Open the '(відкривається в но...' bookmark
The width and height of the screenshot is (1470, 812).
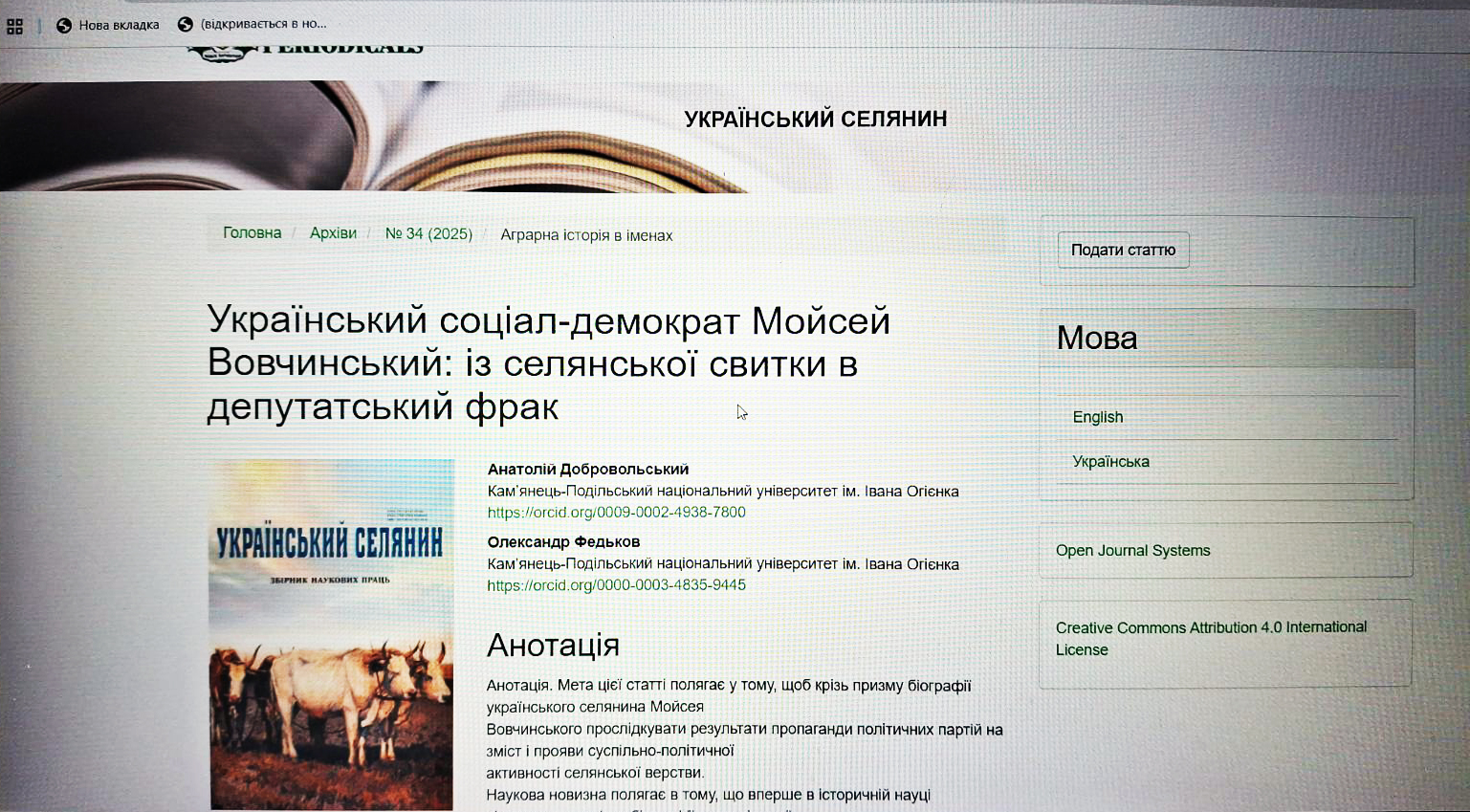[252, 24]
